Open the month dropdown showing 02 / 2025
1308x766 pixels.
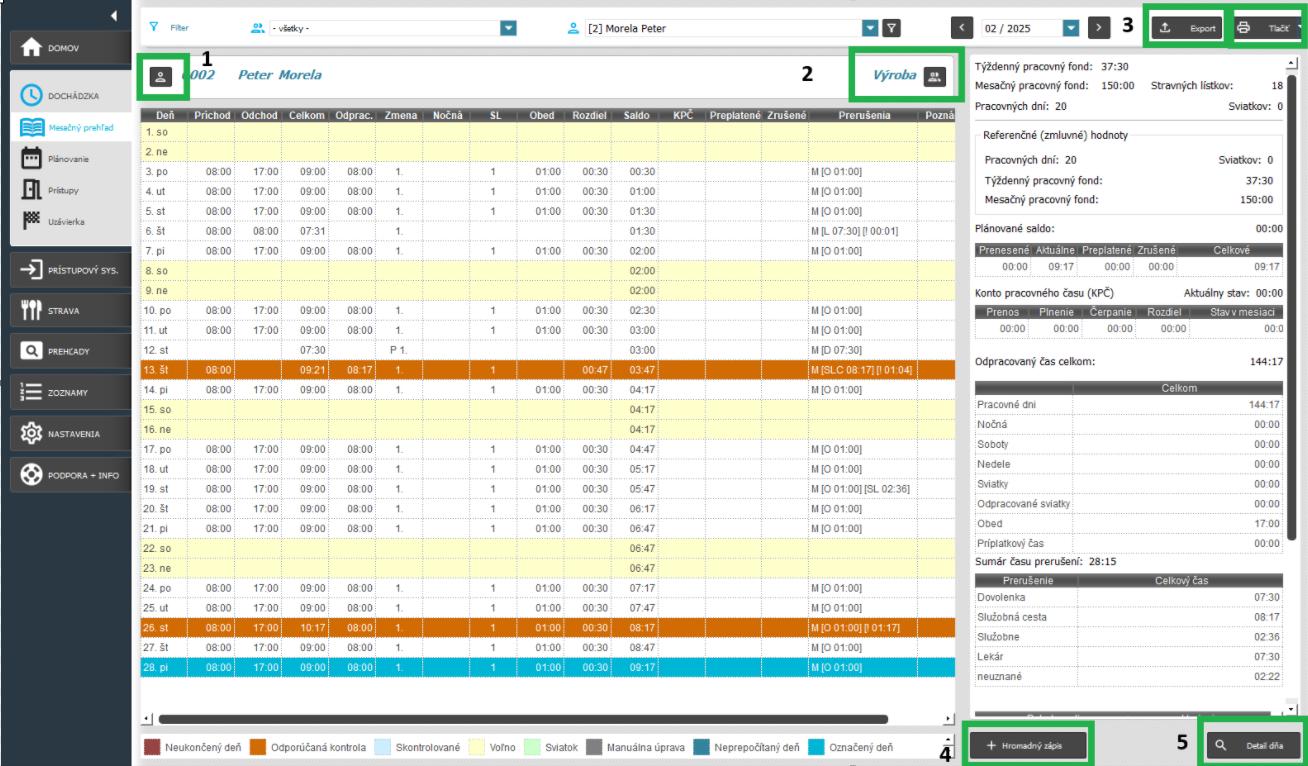pos(1071,28)
